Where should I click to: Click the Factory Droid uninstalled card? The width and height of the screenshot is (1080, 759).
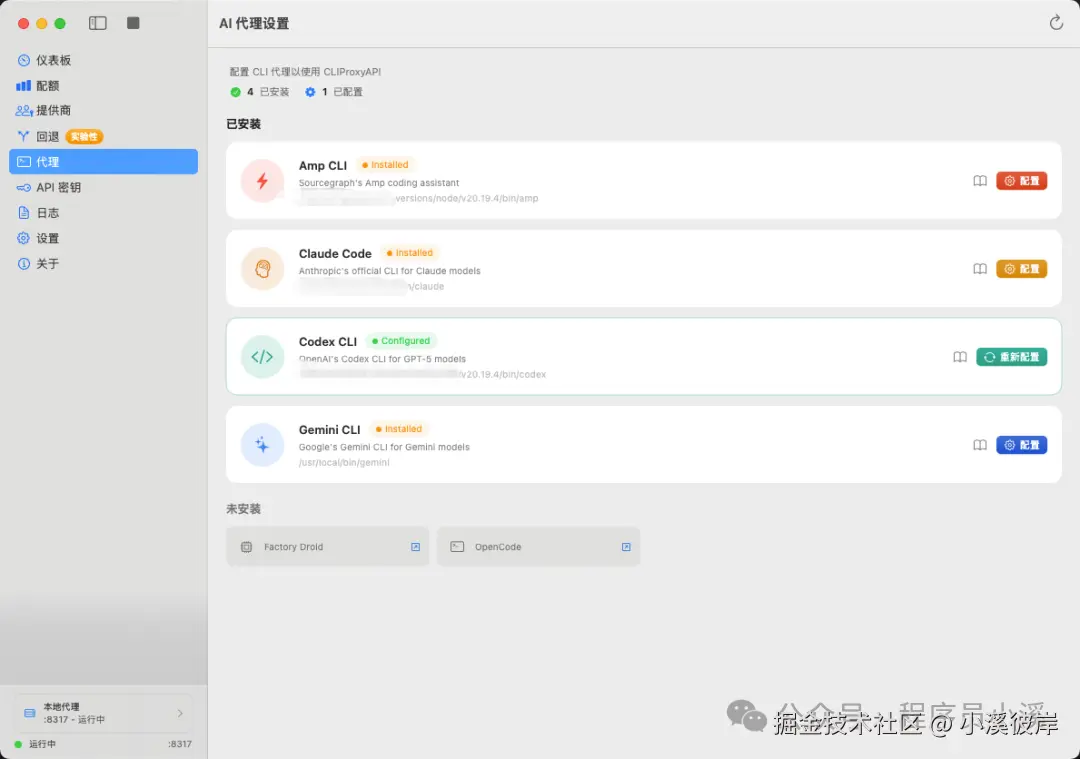pos(328,547)
